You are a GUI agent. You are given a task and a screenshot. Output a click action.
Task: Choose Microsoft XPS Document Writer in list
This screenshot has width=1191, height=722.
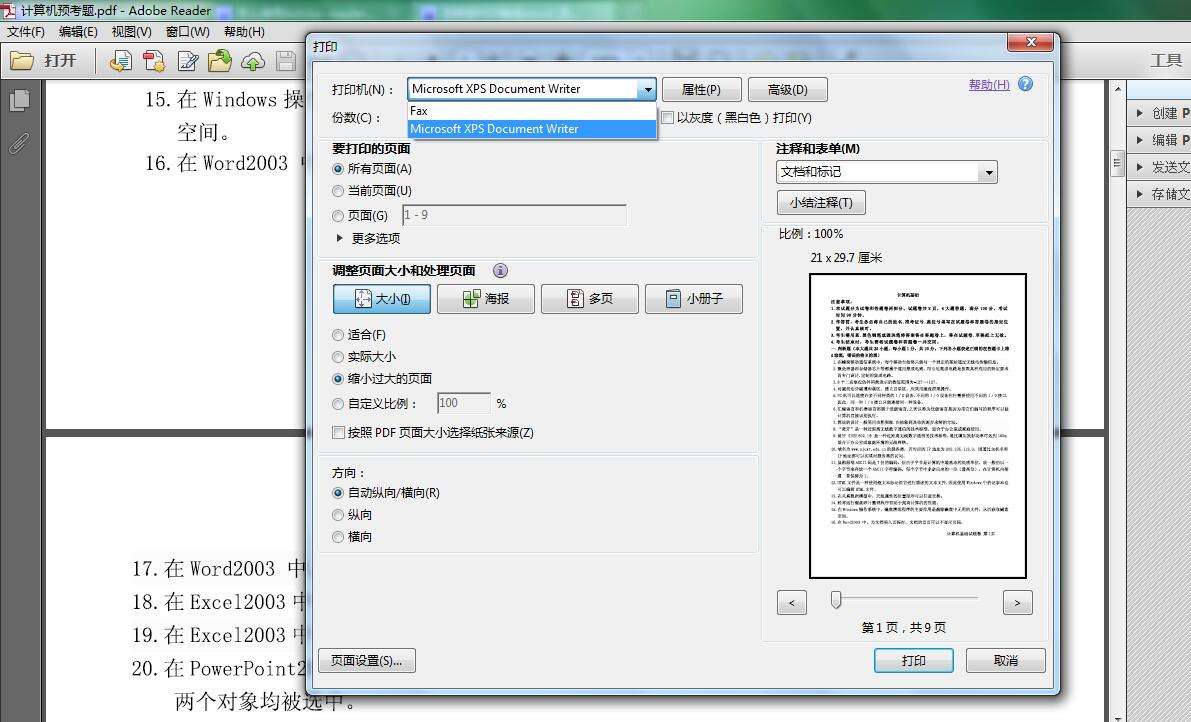pyautogui.click(x=532, y=129)
